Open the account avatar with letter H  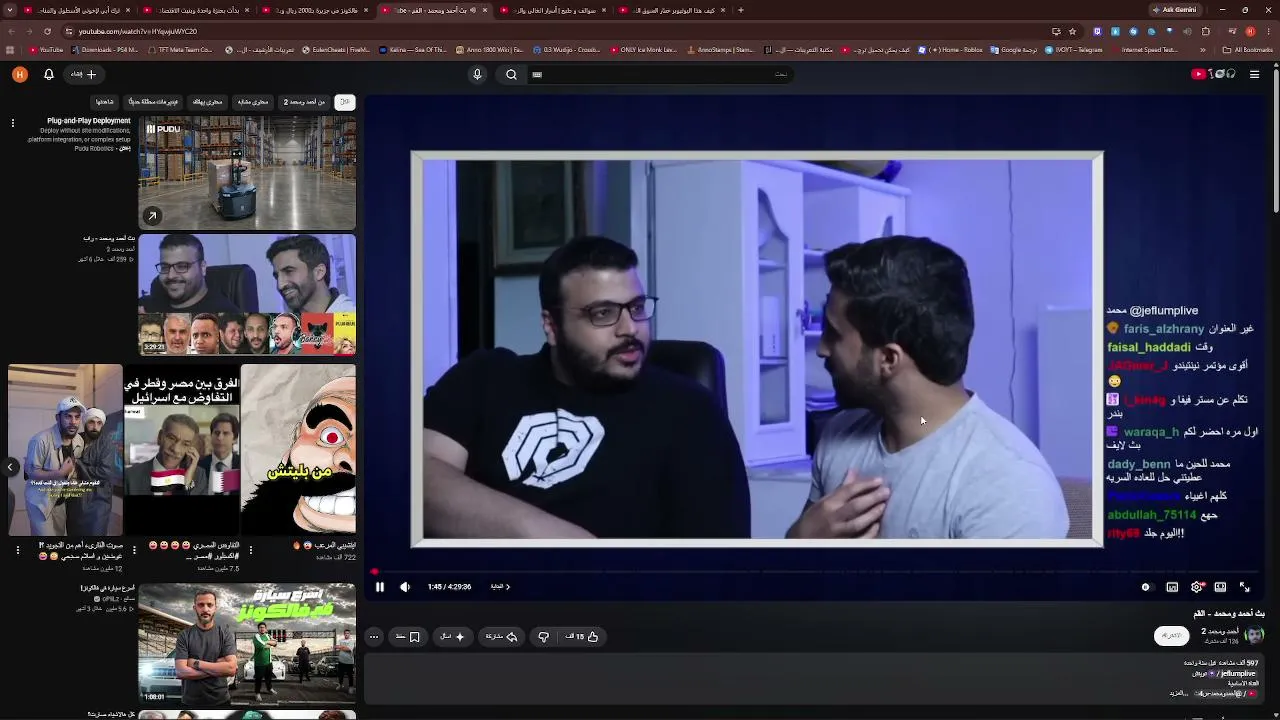[19, 74]
